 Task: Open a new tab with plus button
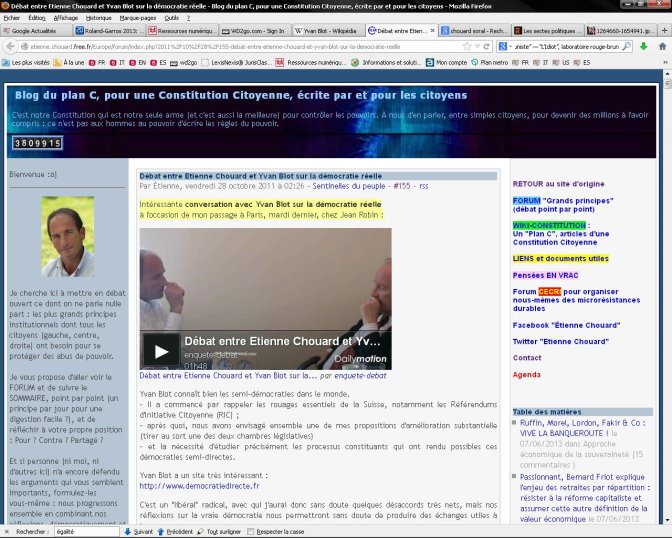[x=664, y=30]
